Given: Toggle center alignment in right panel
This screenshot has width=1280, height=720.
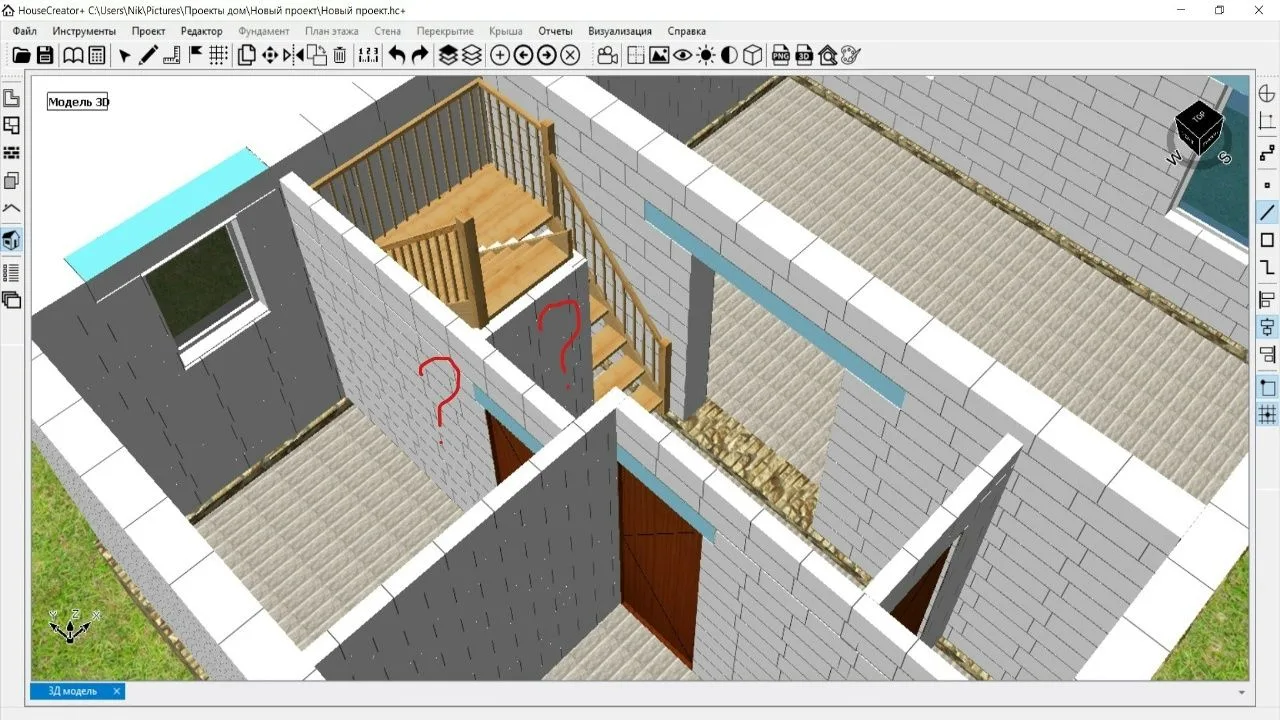Looking at the screenshot, I should point(1267,326).
